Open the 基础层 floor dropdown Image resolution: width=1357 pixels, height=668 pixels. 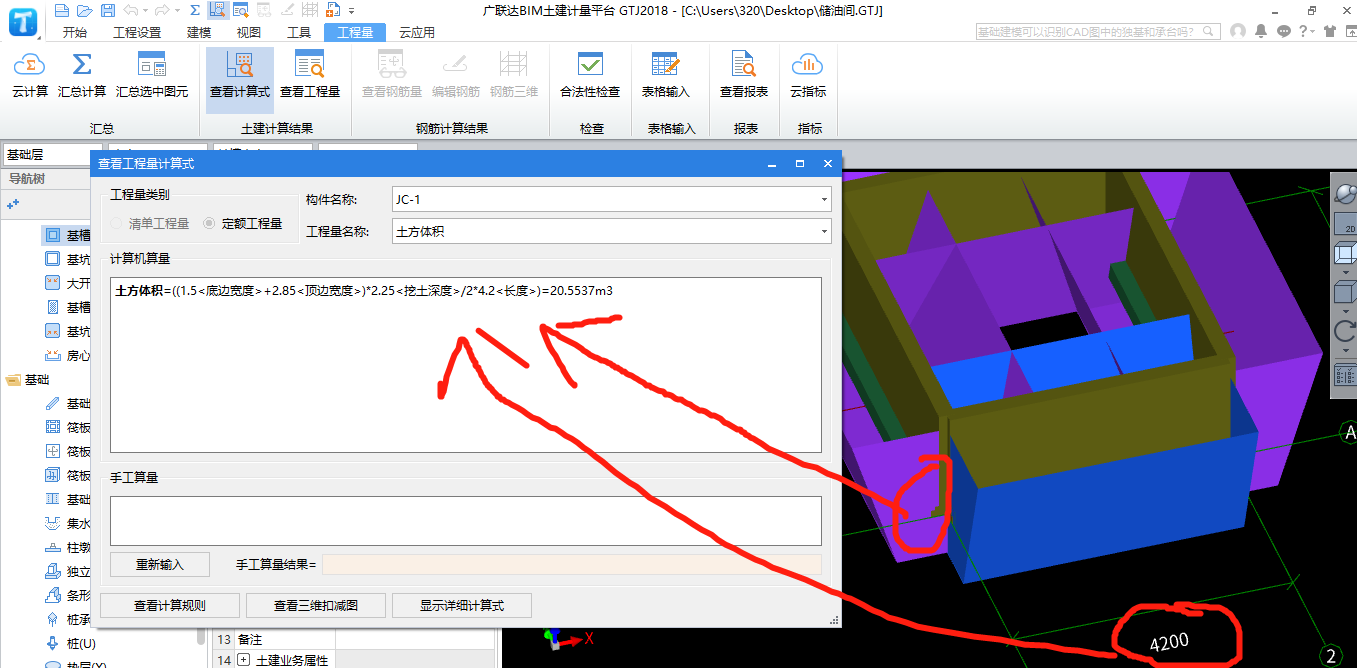click(x=52, y=154)
